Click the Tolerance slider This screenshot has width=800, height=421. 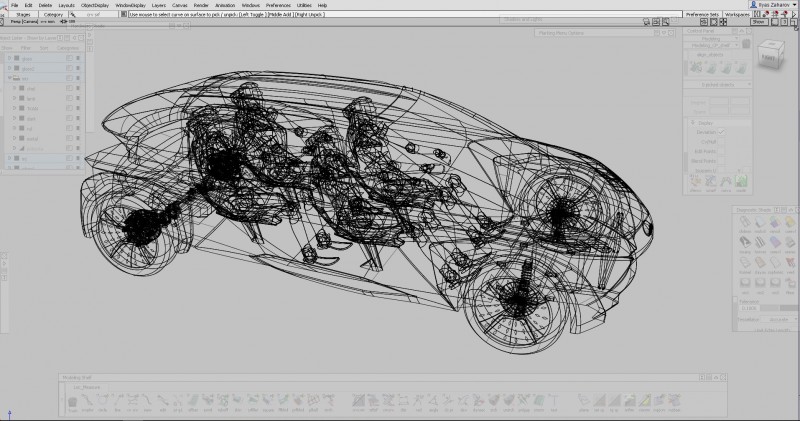pyautogui.click(x=779, y=308)
